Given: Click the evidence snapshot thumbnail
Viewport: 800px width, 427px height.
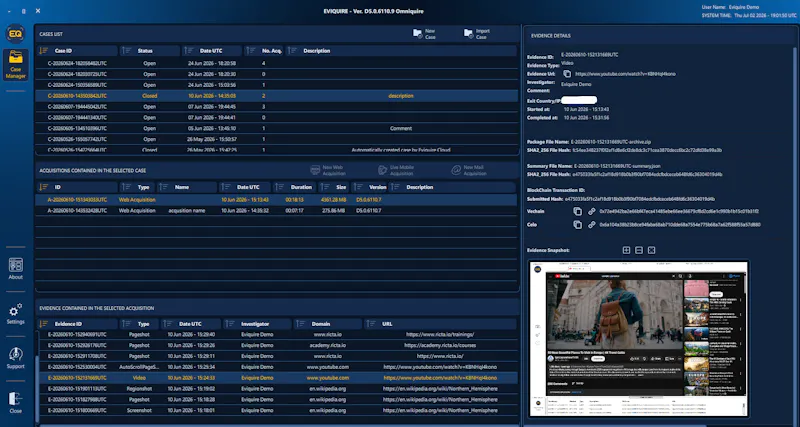Looking at the screenshot, I should (x=639, y=339).
